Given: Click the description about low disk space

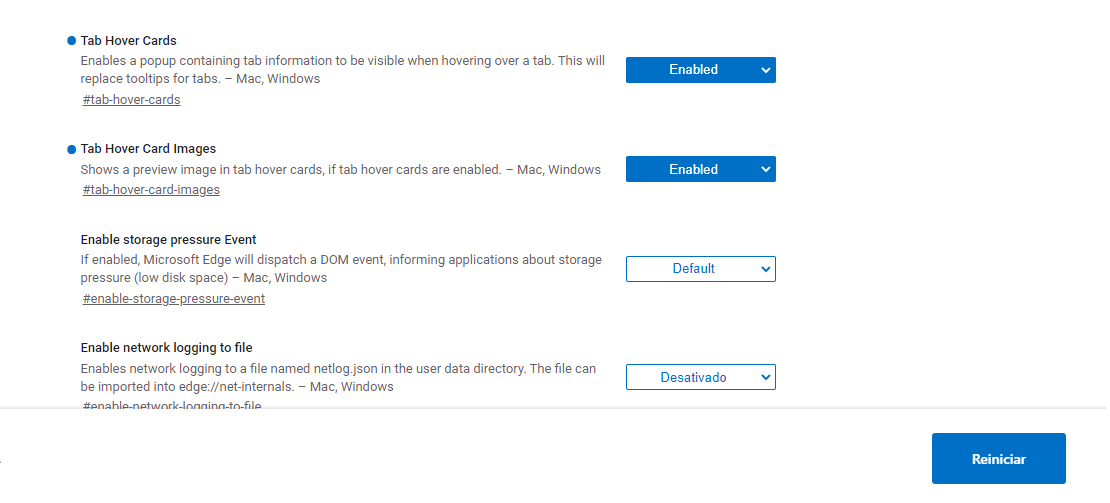Looking at the screenshot, I should click(341, 269).
